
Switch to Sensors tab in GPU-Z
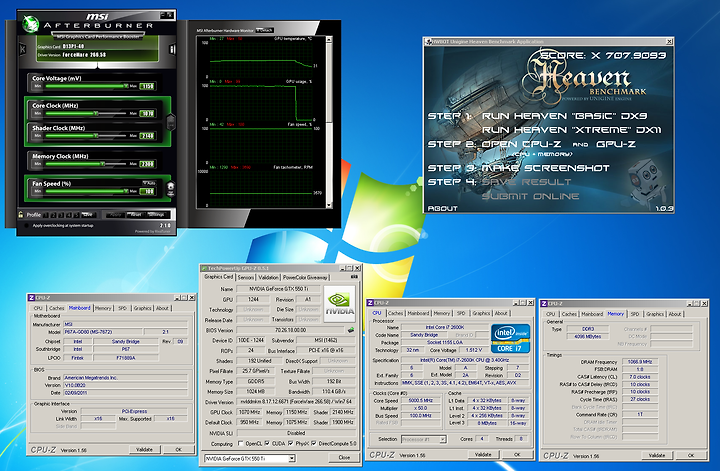246,277
